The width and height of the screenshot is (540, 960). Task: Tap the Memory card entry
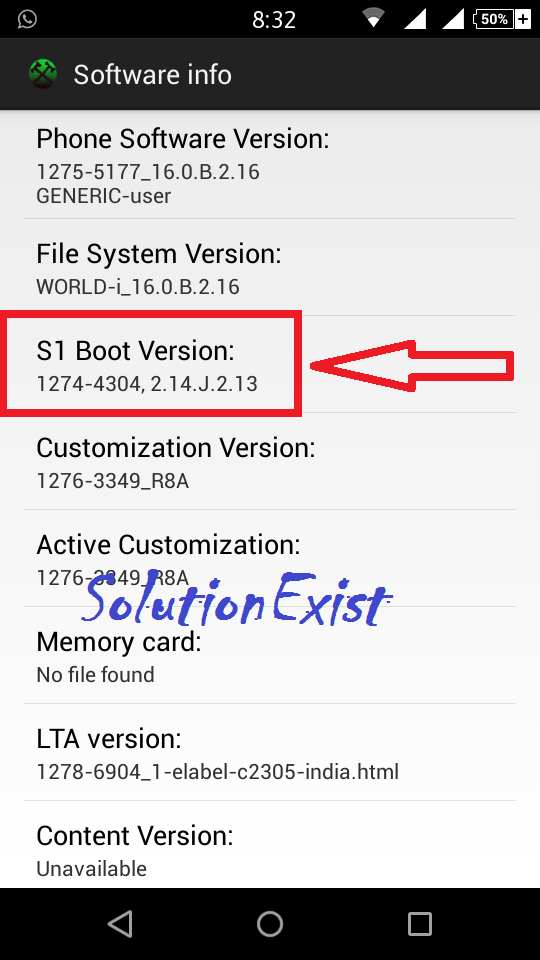[x=270, y=655]
